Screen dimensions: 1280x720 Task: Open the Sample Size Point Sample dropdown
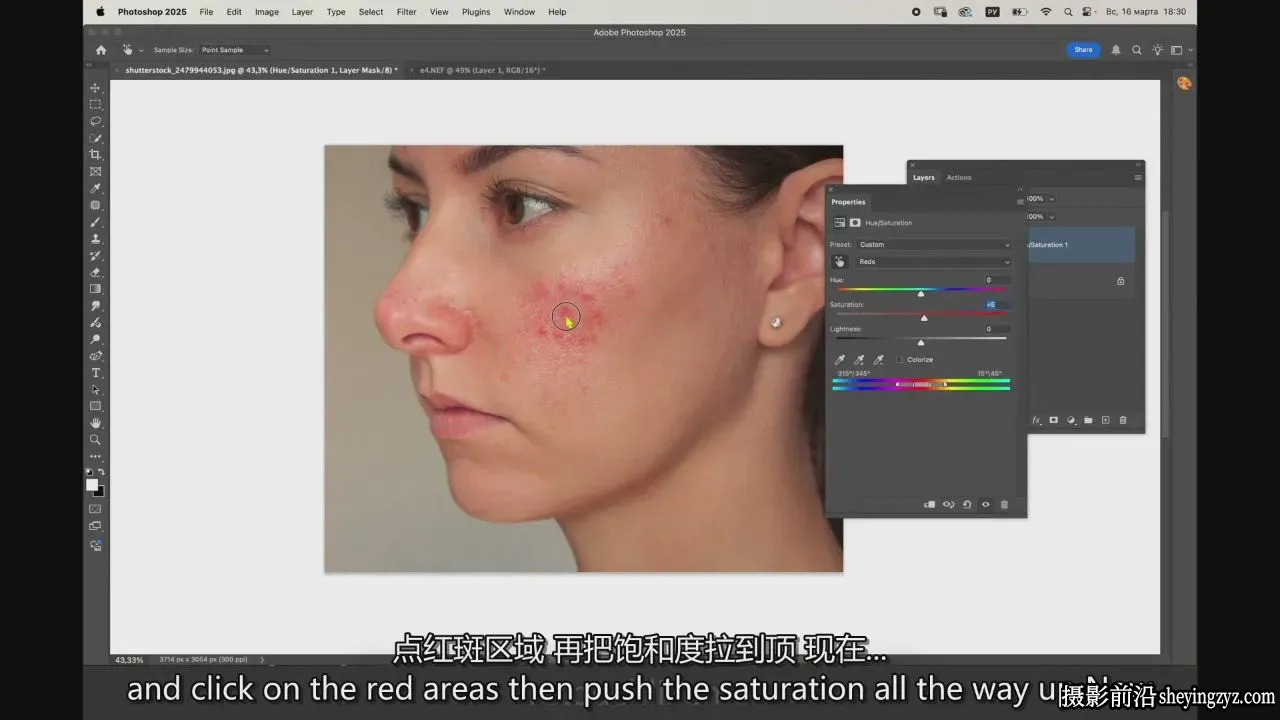tap(235, 50)
